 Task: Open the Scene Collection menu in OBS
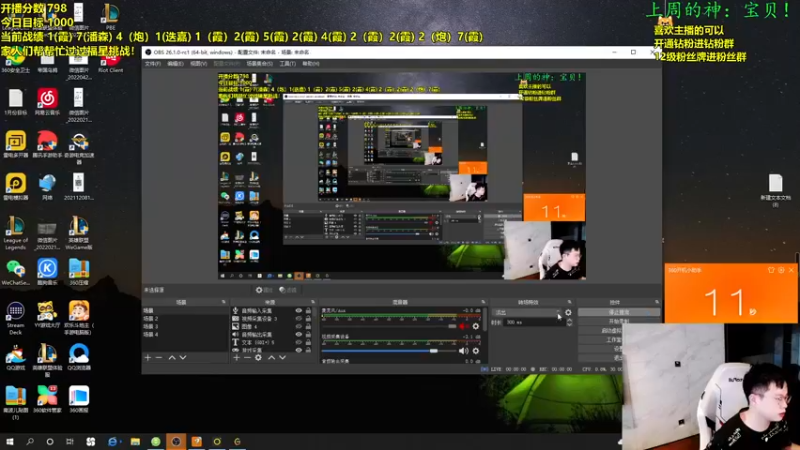[x=259, y=64]
